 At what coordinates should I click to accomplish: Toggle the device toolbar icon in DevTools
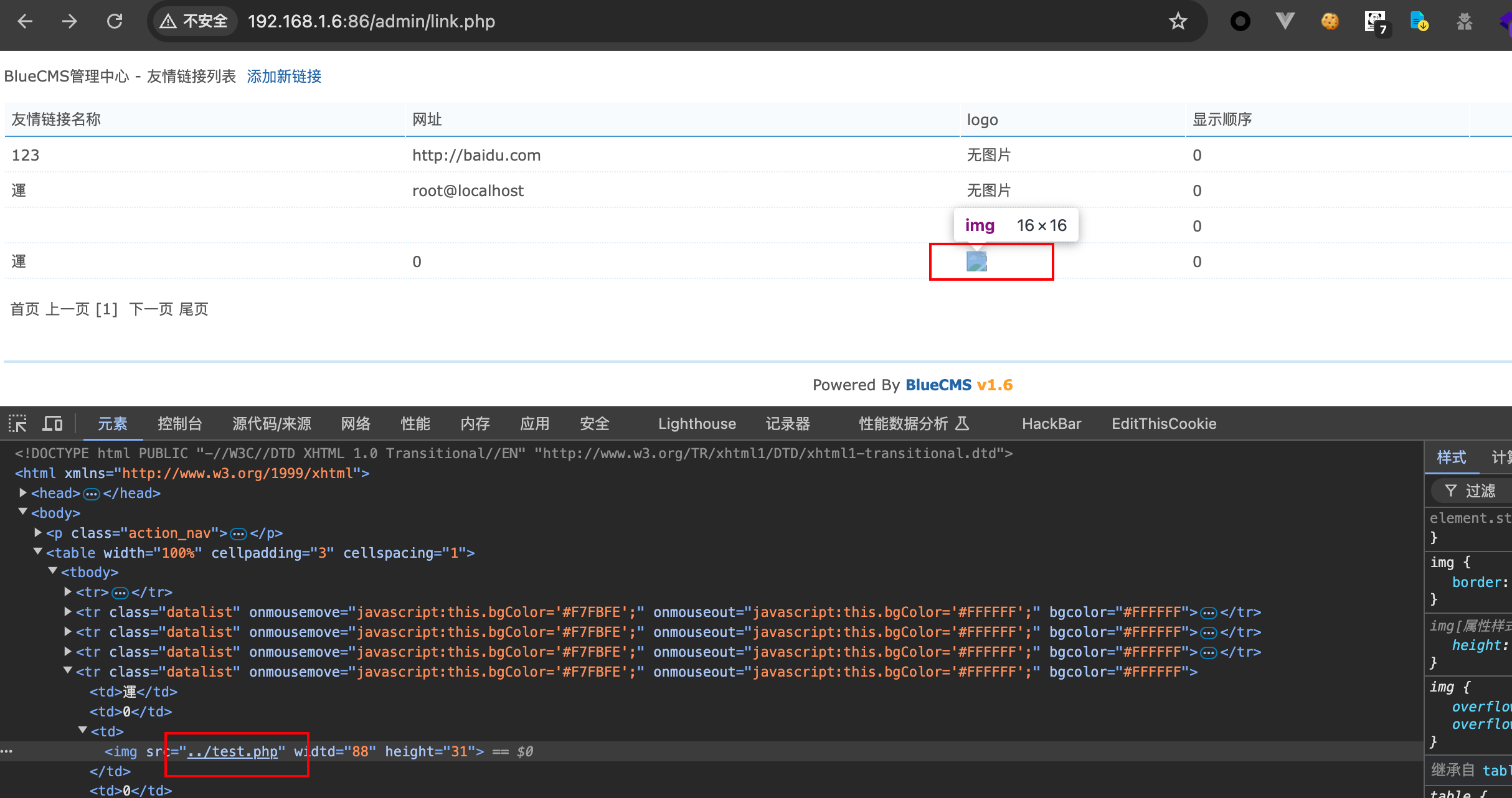[52, 424]
